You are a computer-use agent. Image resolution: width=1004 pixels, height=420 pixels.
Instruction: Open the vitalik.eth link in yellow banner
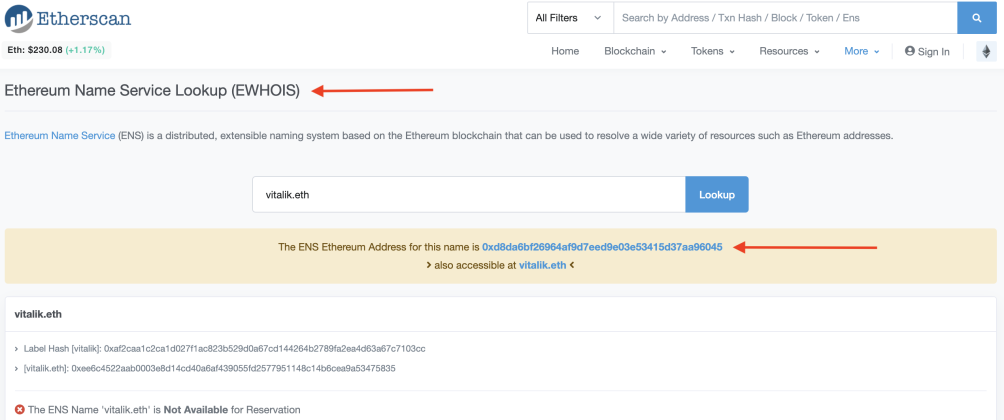coord(542,264)
